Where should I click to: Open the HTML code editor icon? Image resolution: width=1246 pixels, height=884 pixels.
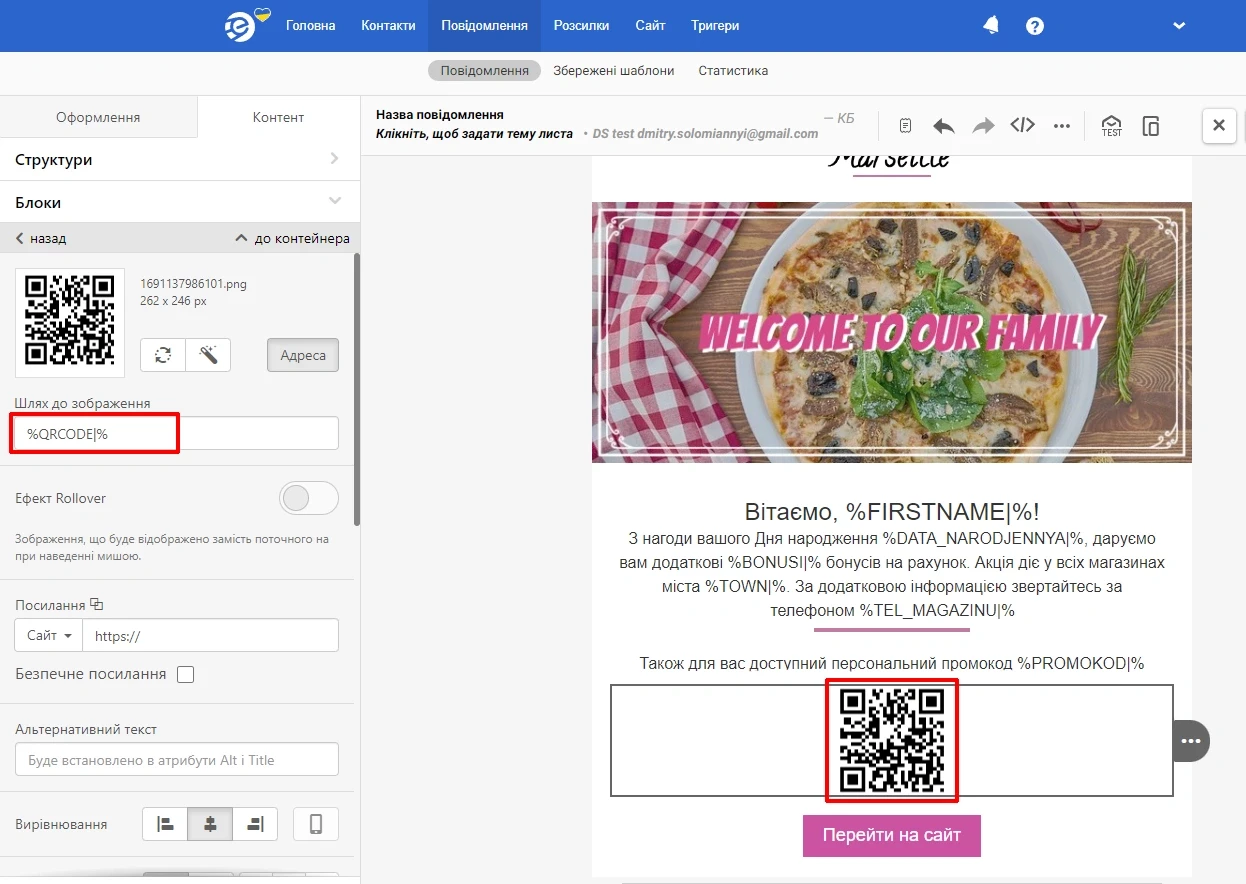coord(1022,125)
